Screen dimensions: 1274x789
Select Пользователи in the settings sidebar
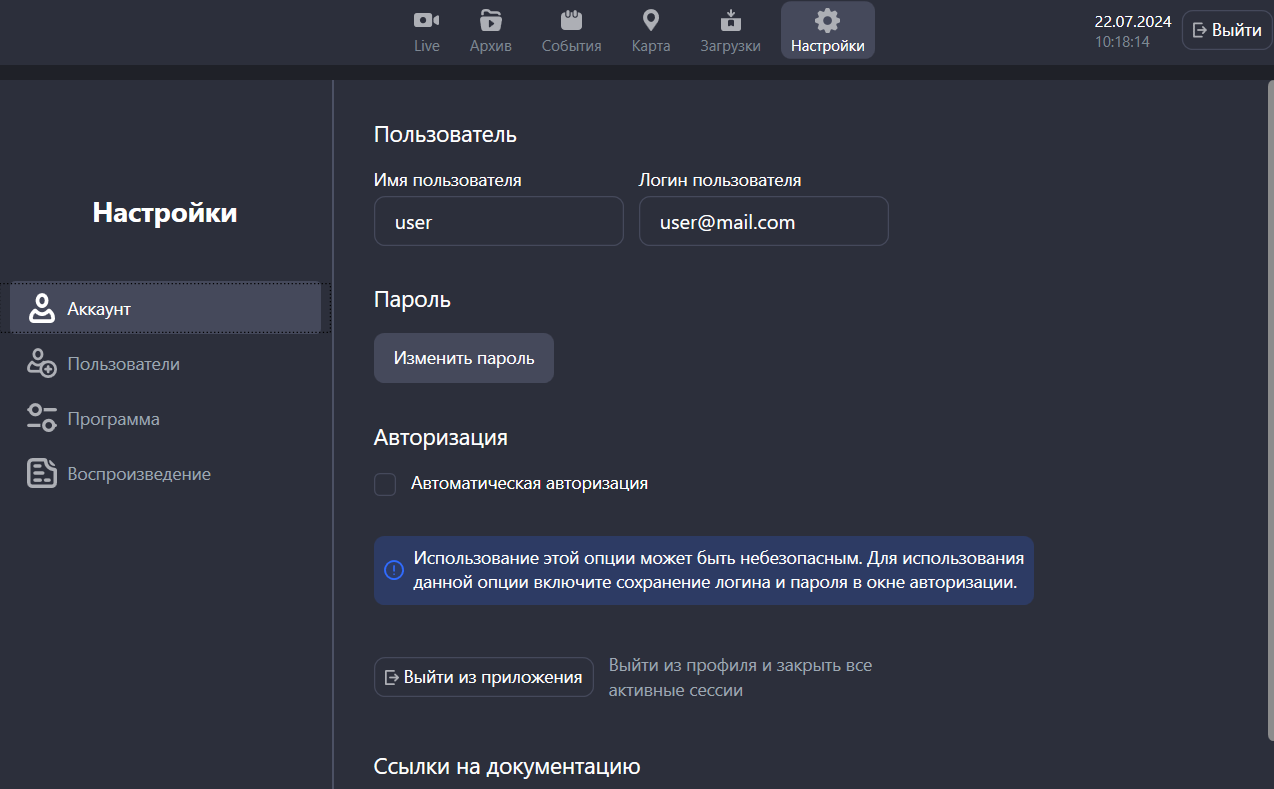pos(123,364)
